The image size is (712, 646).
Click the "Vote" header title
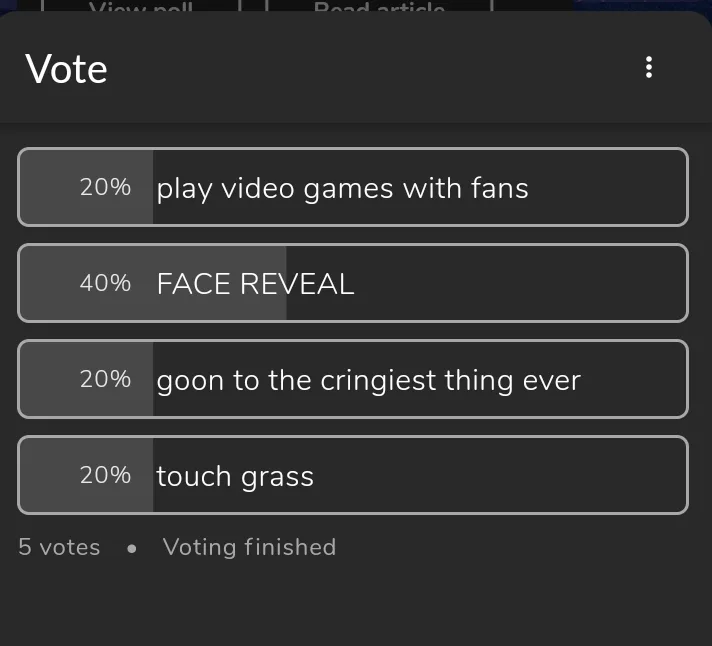[66, 69]
